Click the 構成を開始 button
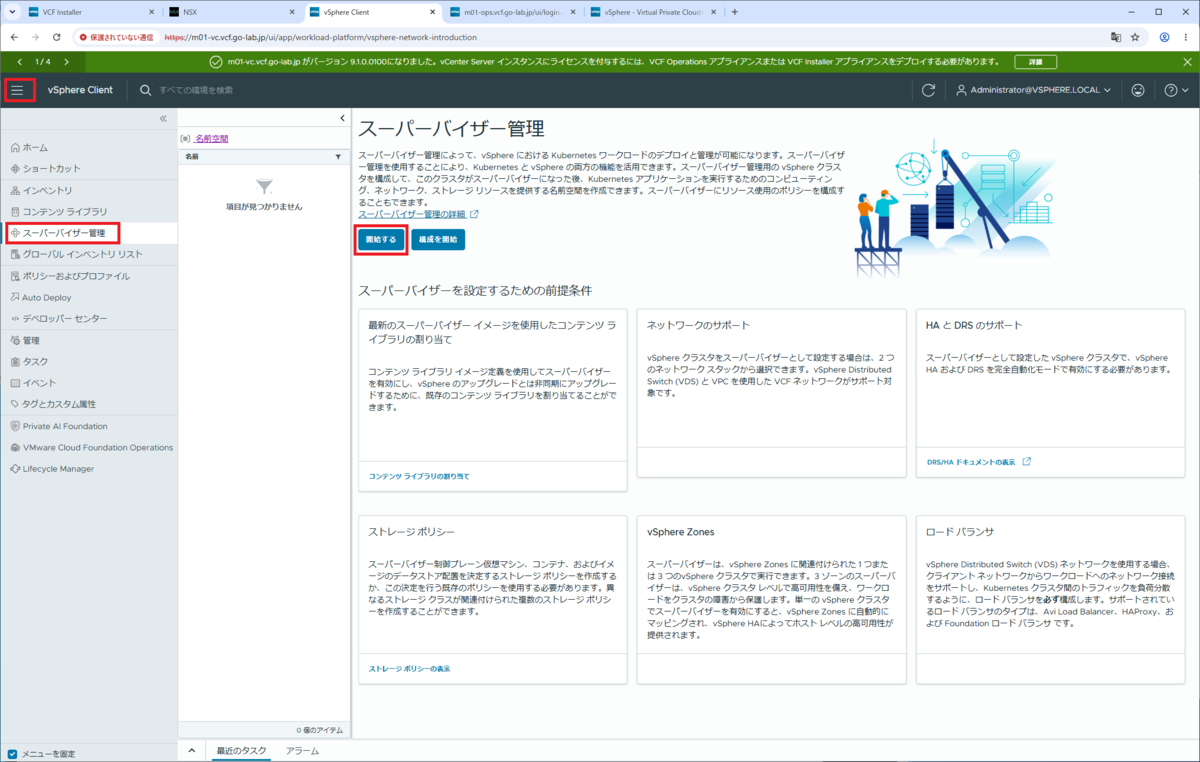The image size is (1200, 762). click(438, 240)
